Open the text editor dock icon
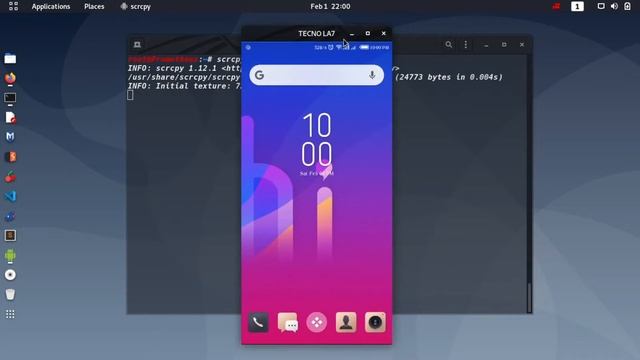The image size is (640, 360). click(x=10, y=118)
